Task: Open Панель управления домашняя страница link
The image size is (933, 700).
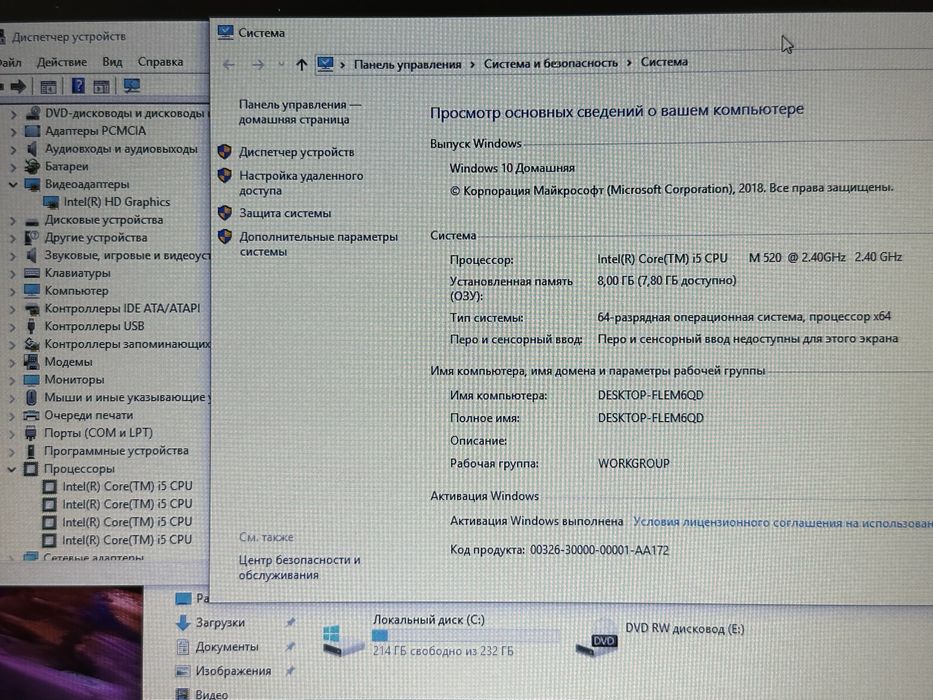Action: [299, 112]
